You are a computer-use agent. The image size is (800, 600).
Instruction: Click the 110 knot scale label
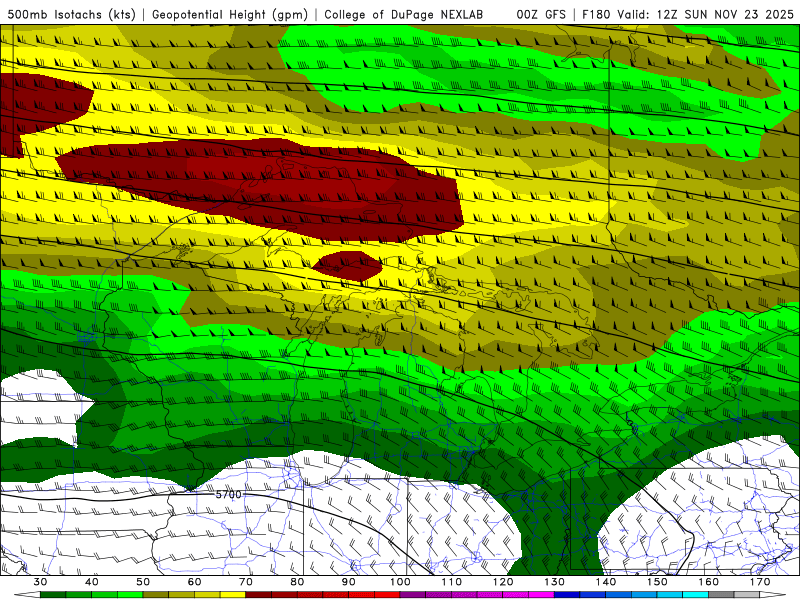click(x=452, y=582)
